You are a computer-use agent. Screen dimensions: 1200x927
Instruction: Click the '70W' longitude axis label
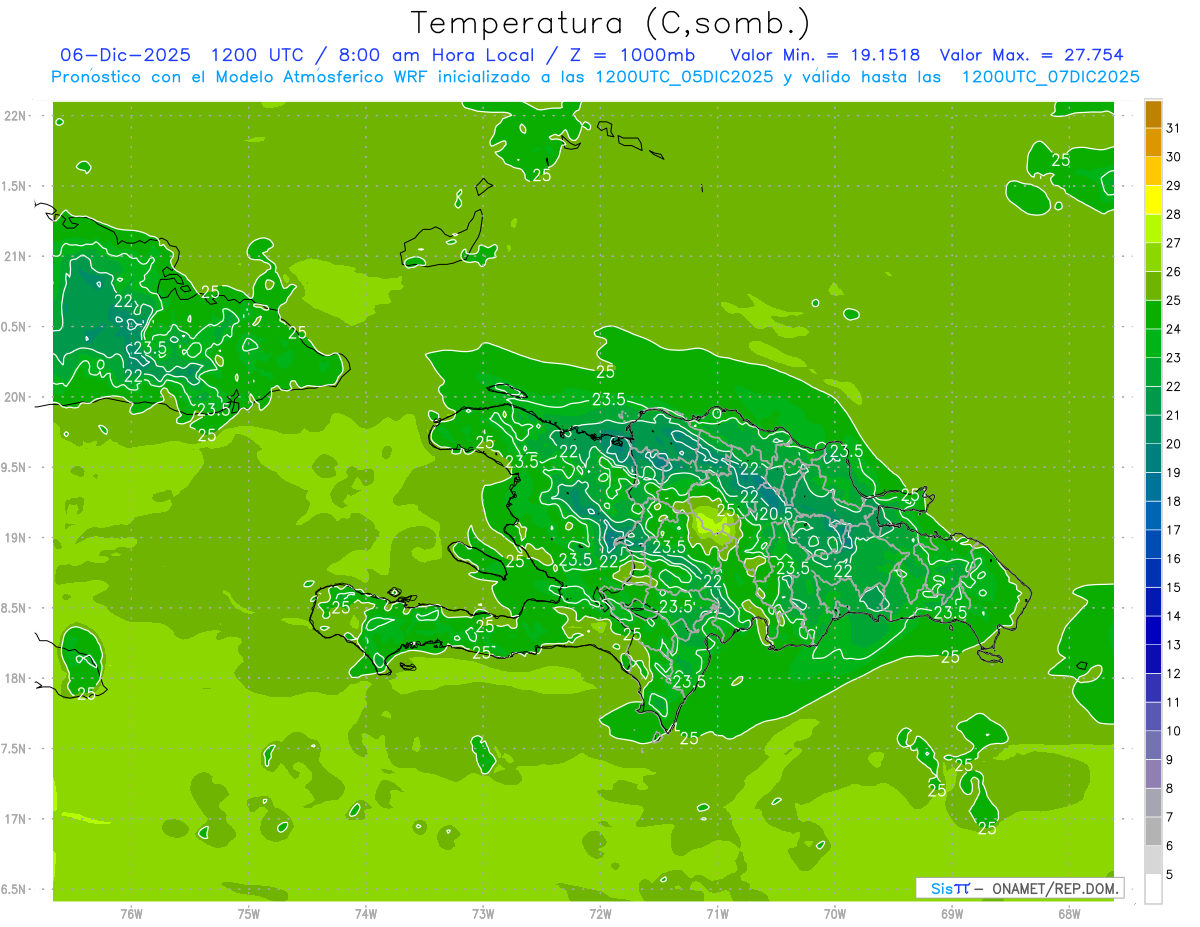pyautogui.click(x=835, y=914)
